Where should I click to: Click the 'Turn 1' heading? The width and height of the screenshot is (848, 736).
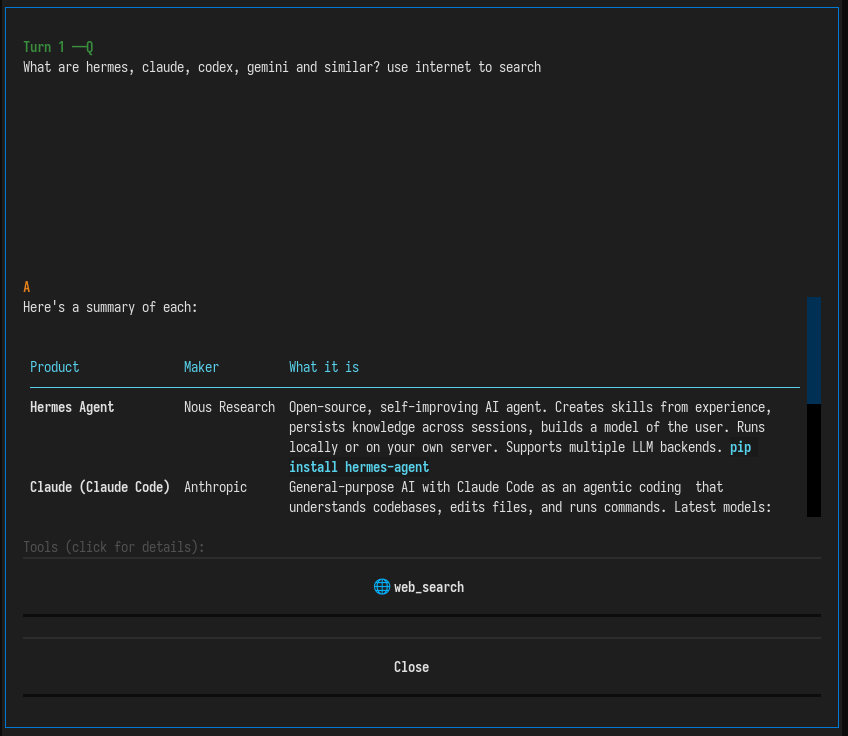pyautogui.click(x=44, y=47)
